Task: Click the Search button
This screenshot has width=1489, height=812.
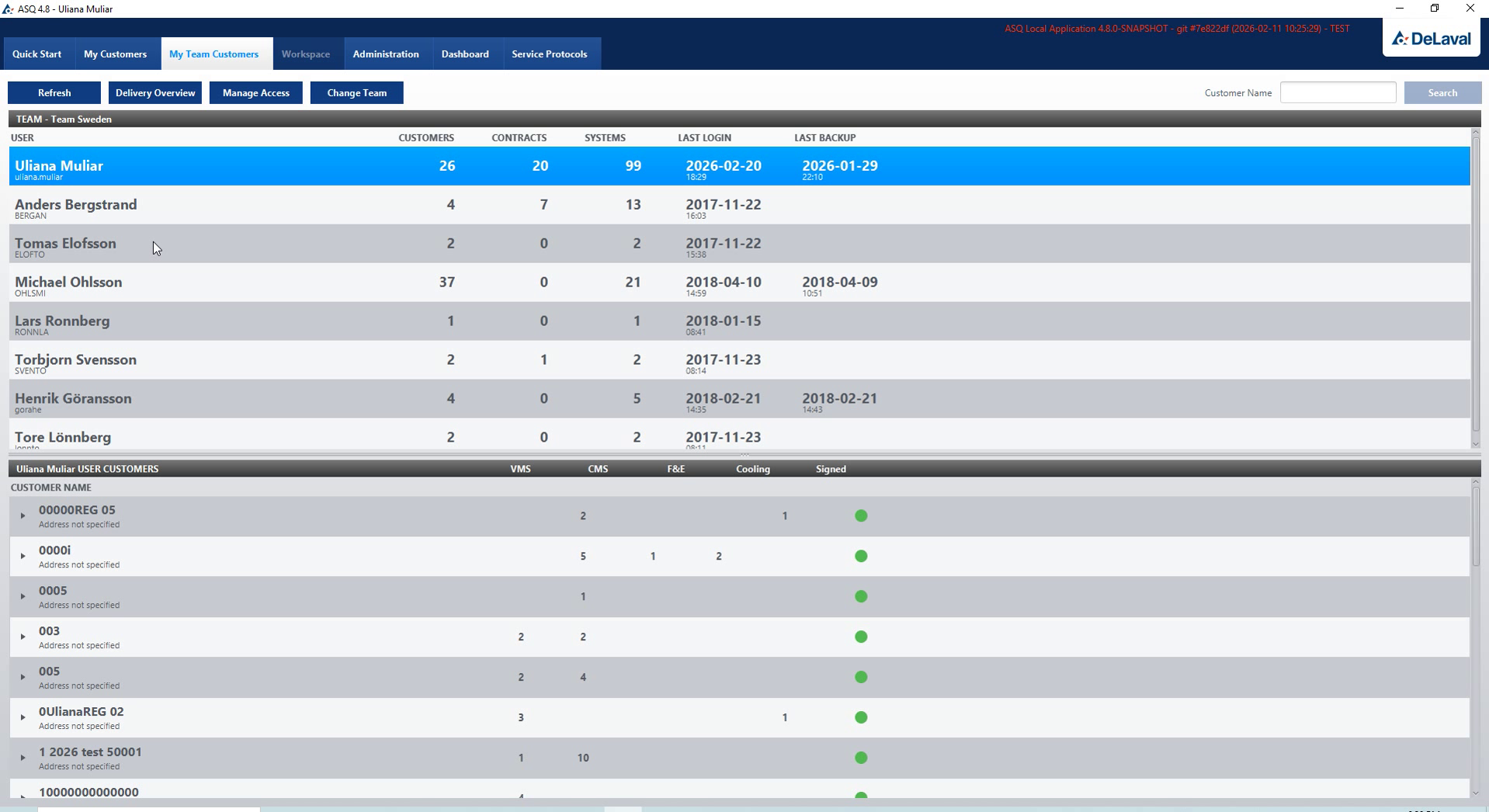Action: point(1442,93)
